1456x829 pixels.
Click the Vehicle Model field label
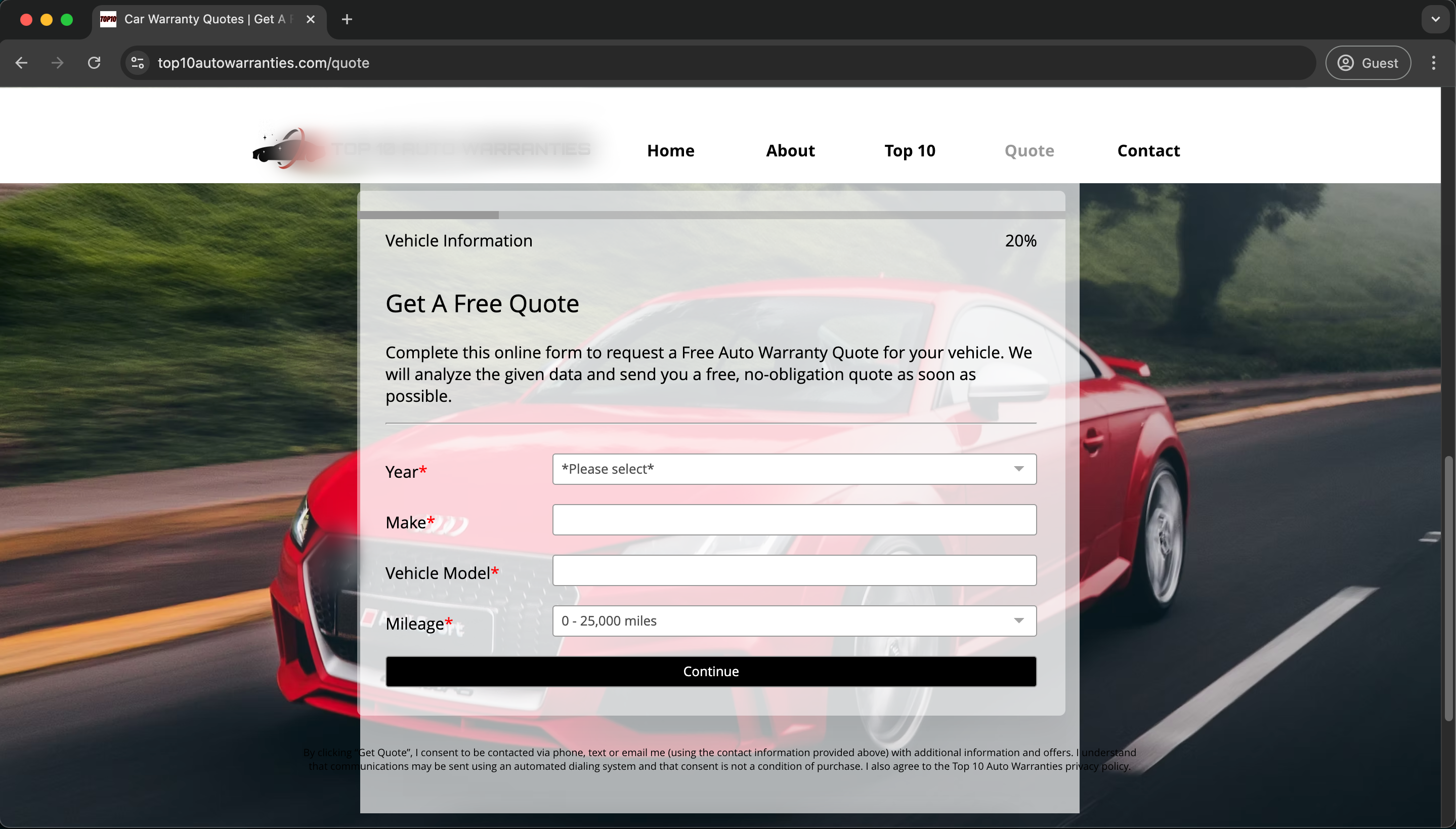(442, 573)
